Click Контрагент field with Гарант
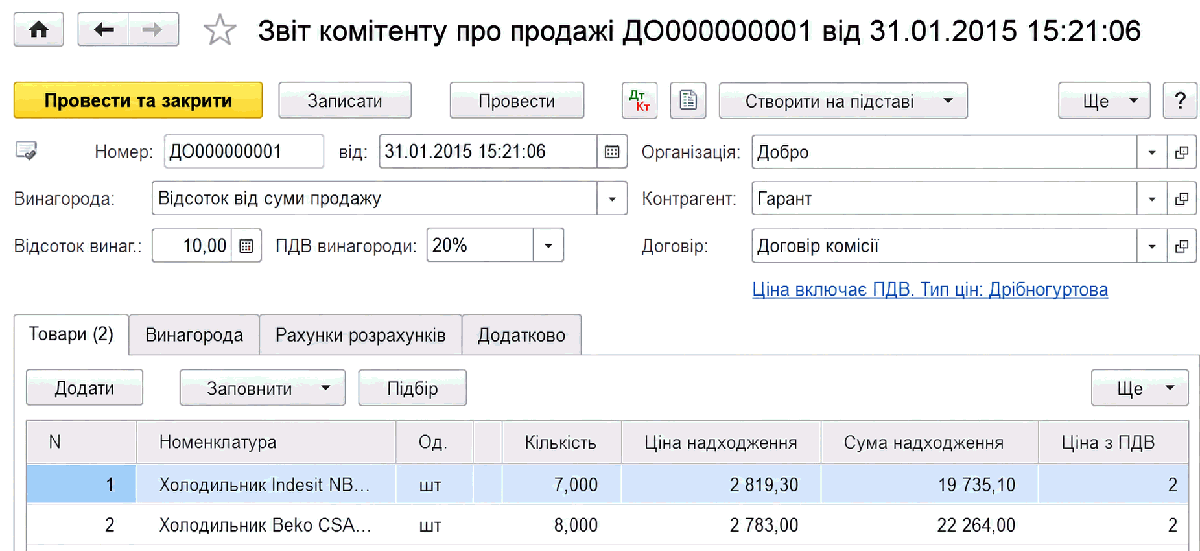The image size is (1200, 551). tap(945, 198)
